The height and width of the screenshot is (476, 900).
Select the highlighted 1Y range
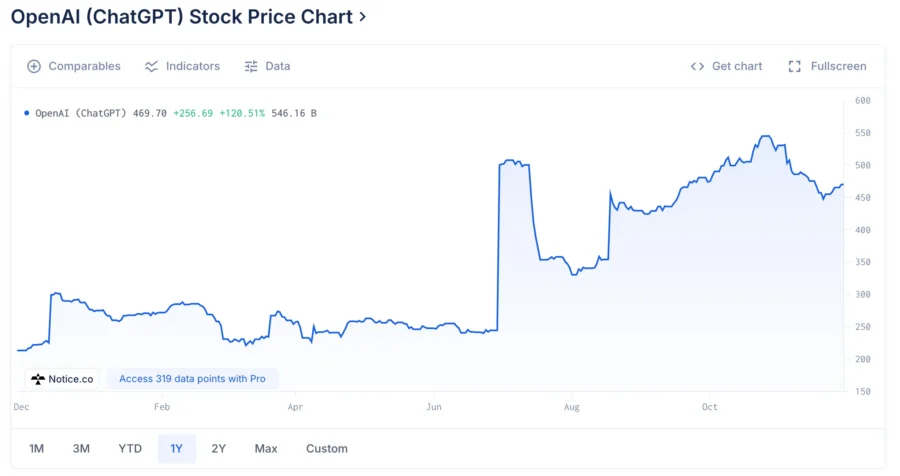(x=176, y=448)
